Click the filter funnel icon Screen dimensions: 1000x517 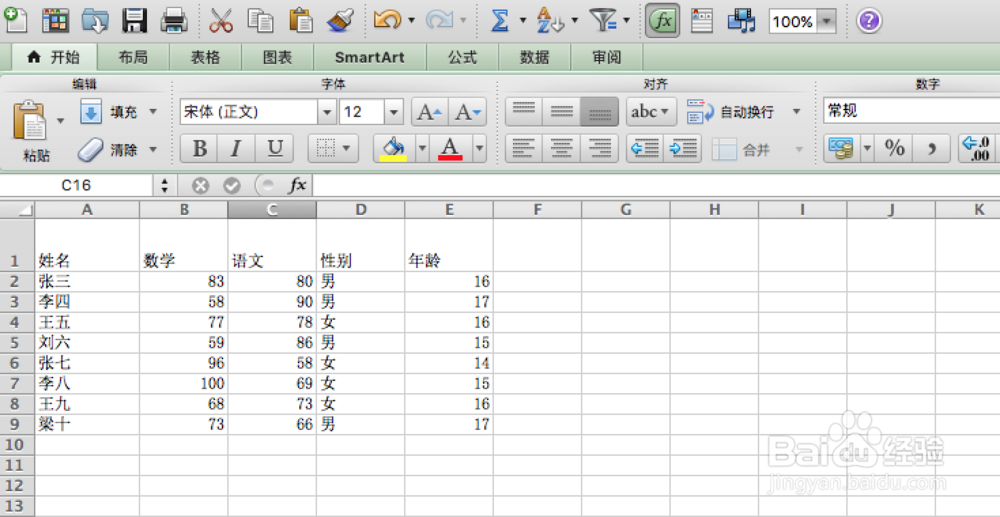click(603, 20)
